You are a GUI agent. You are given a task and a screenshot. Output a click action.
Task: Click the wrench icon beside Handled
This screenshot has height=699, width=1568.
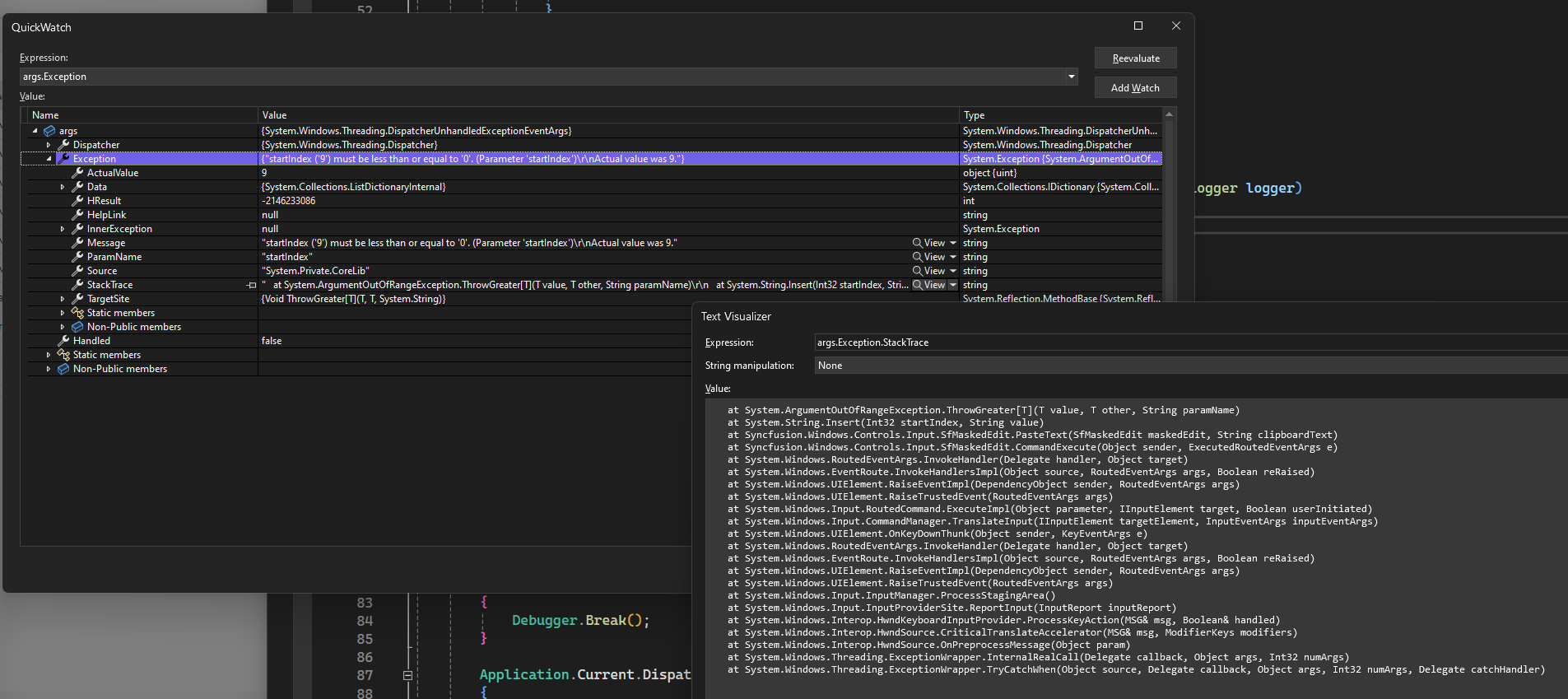pos(63,341)
